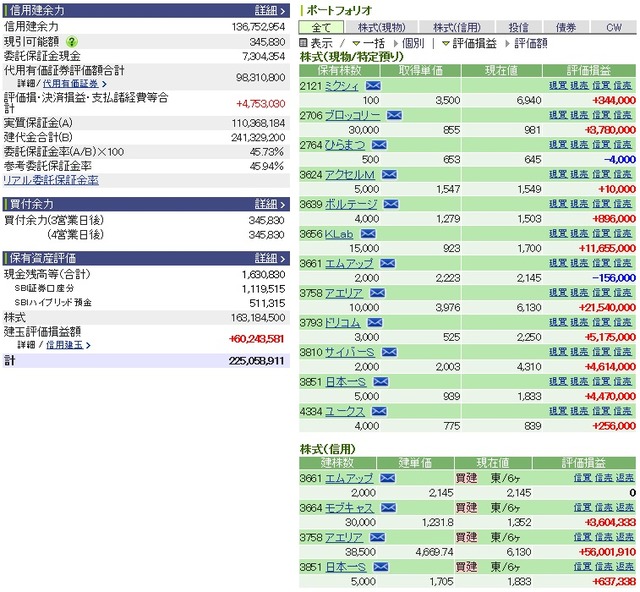Screen dimensions: 640x592
Task: Open 詳細 for the 買付余力 panel
Action: pyautogui.click(x=269, y=204)
